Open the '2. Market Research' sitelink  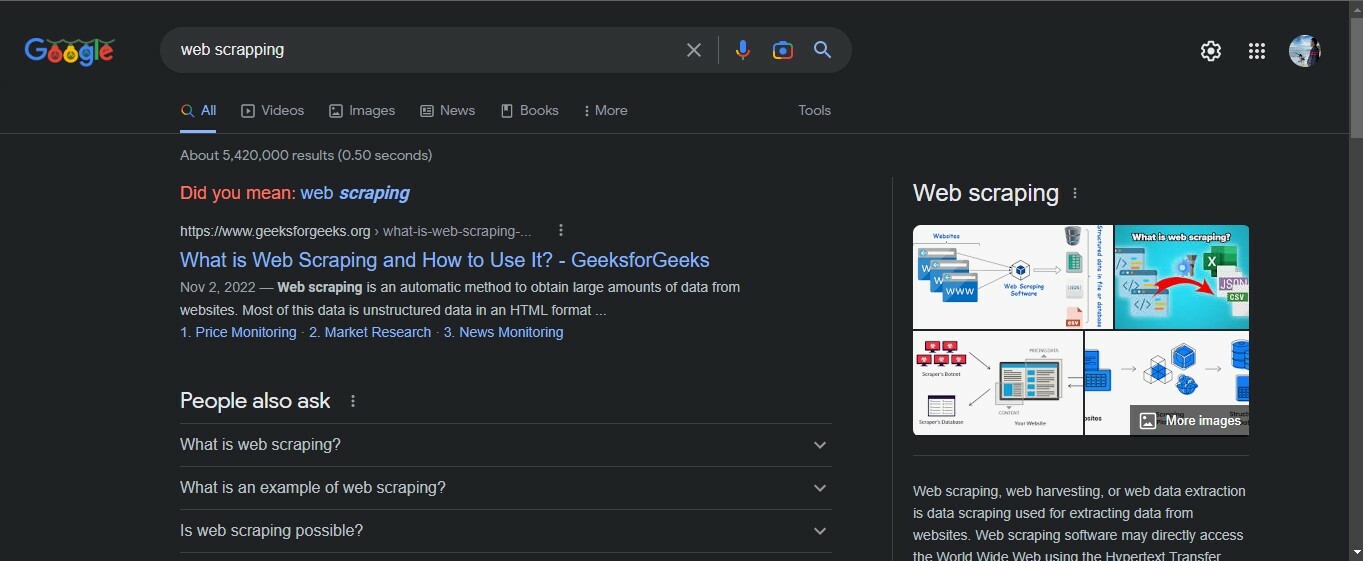(x=370, y=332)
